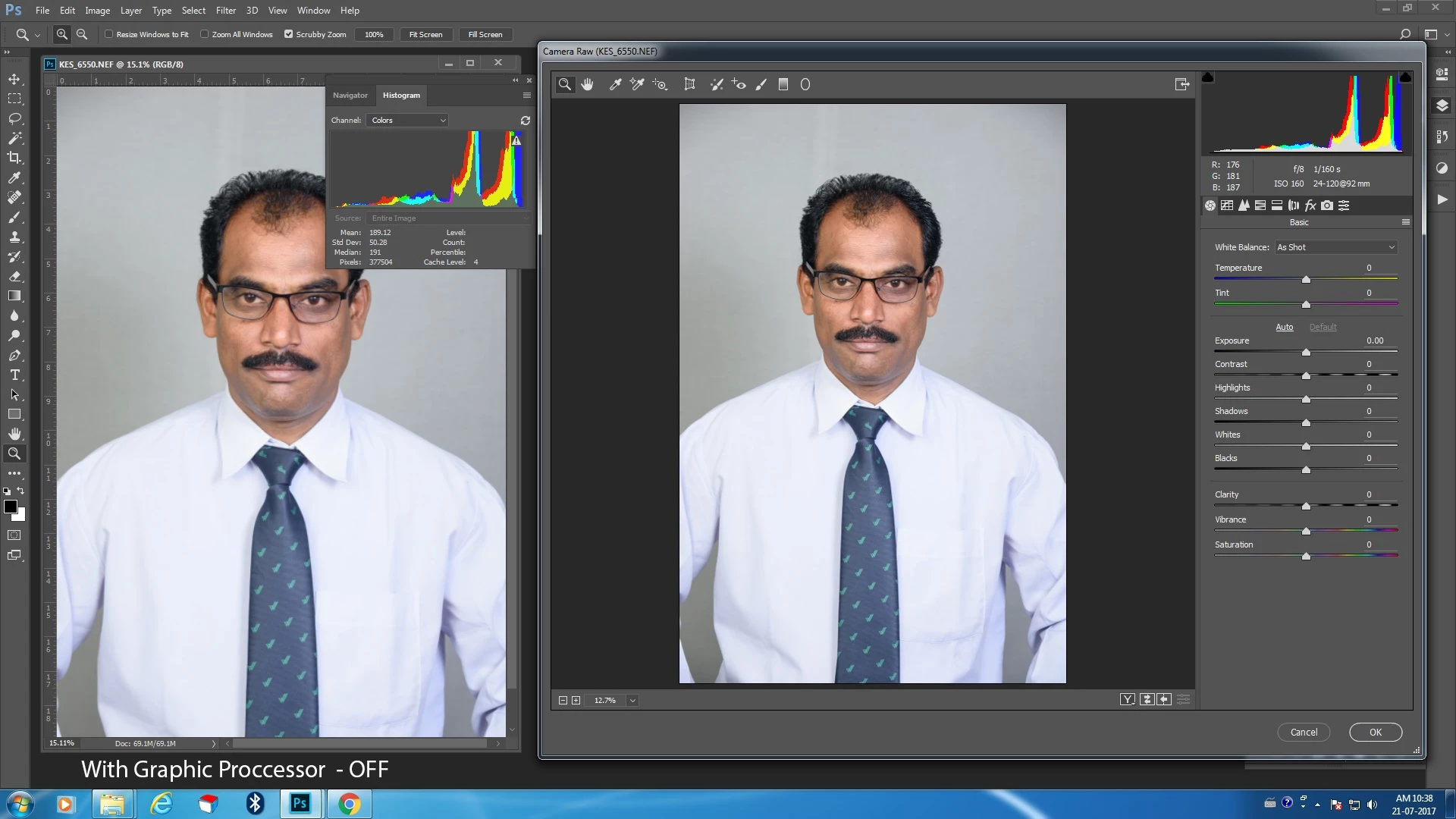The height and width of the screenshot is (819, 1456).
Task: Open the Tone Curve panel tab
Action: pos(1227,206)
